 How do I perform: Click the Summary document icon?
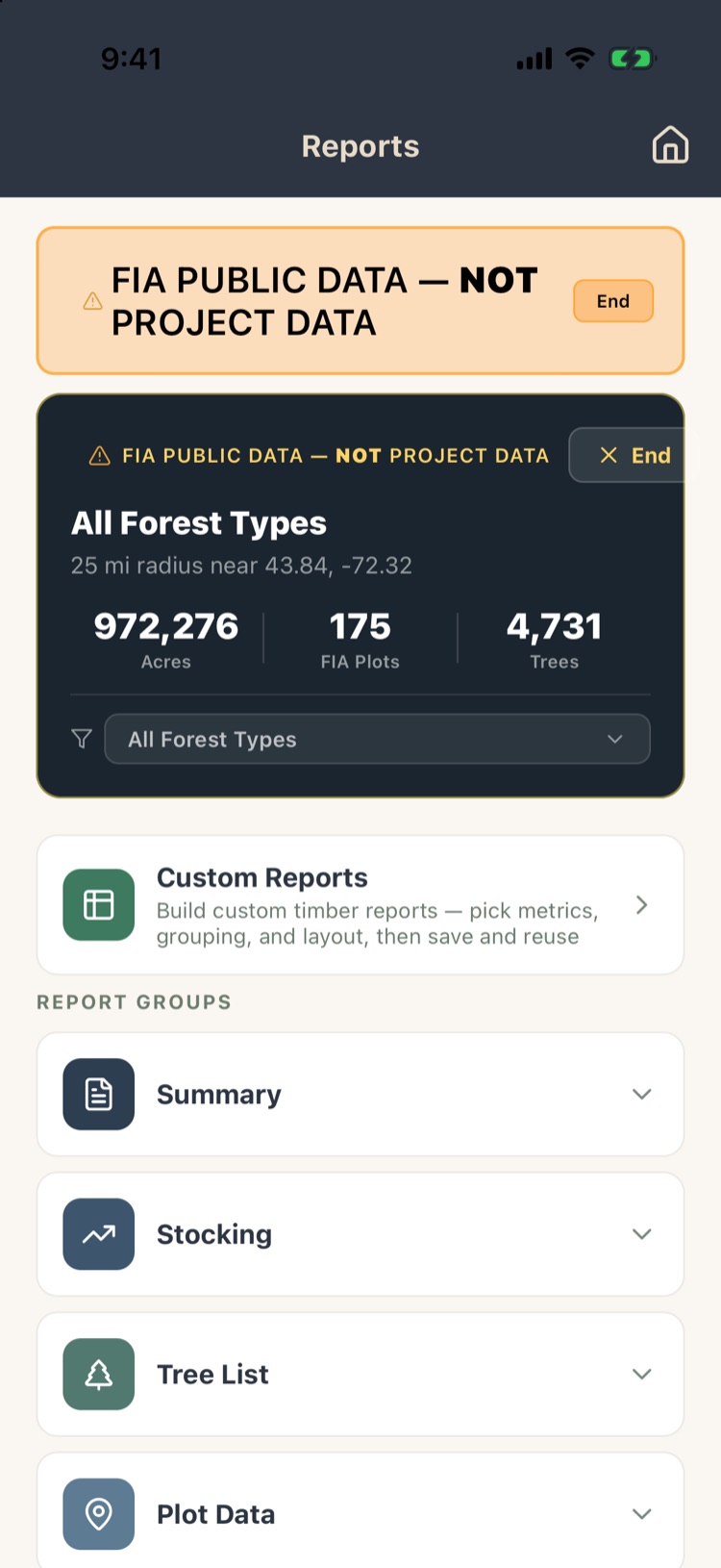(x=99, y=1095)
